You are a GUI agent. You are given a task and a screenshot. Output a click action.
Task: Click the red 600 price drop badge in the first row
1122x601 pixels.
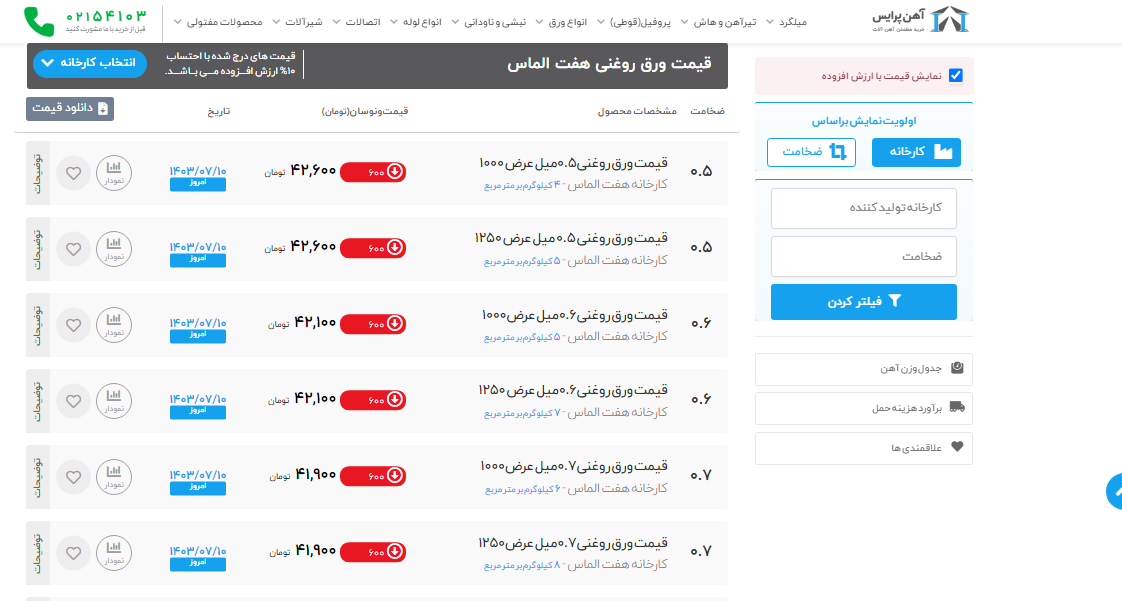(373, 172)
